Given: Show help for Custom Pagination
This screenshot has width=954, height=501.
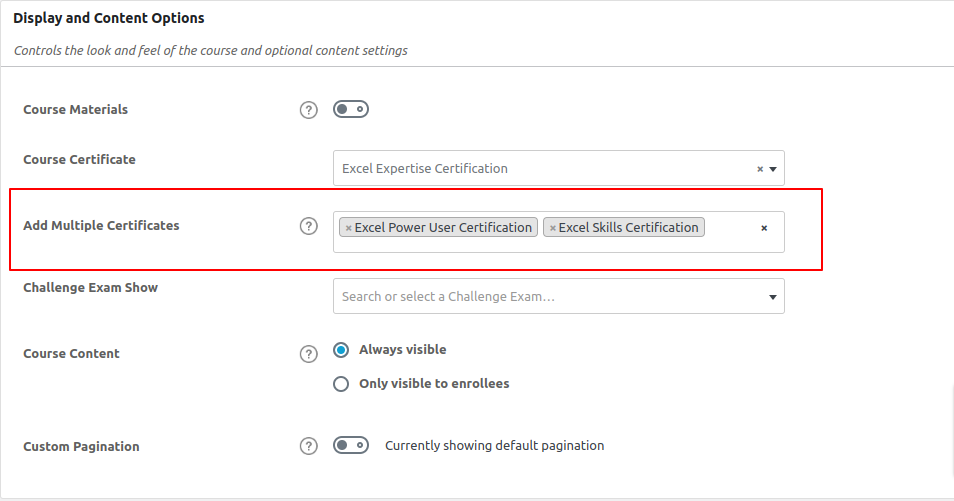Looking at the screenshot, I should click(x=308, y=446).
